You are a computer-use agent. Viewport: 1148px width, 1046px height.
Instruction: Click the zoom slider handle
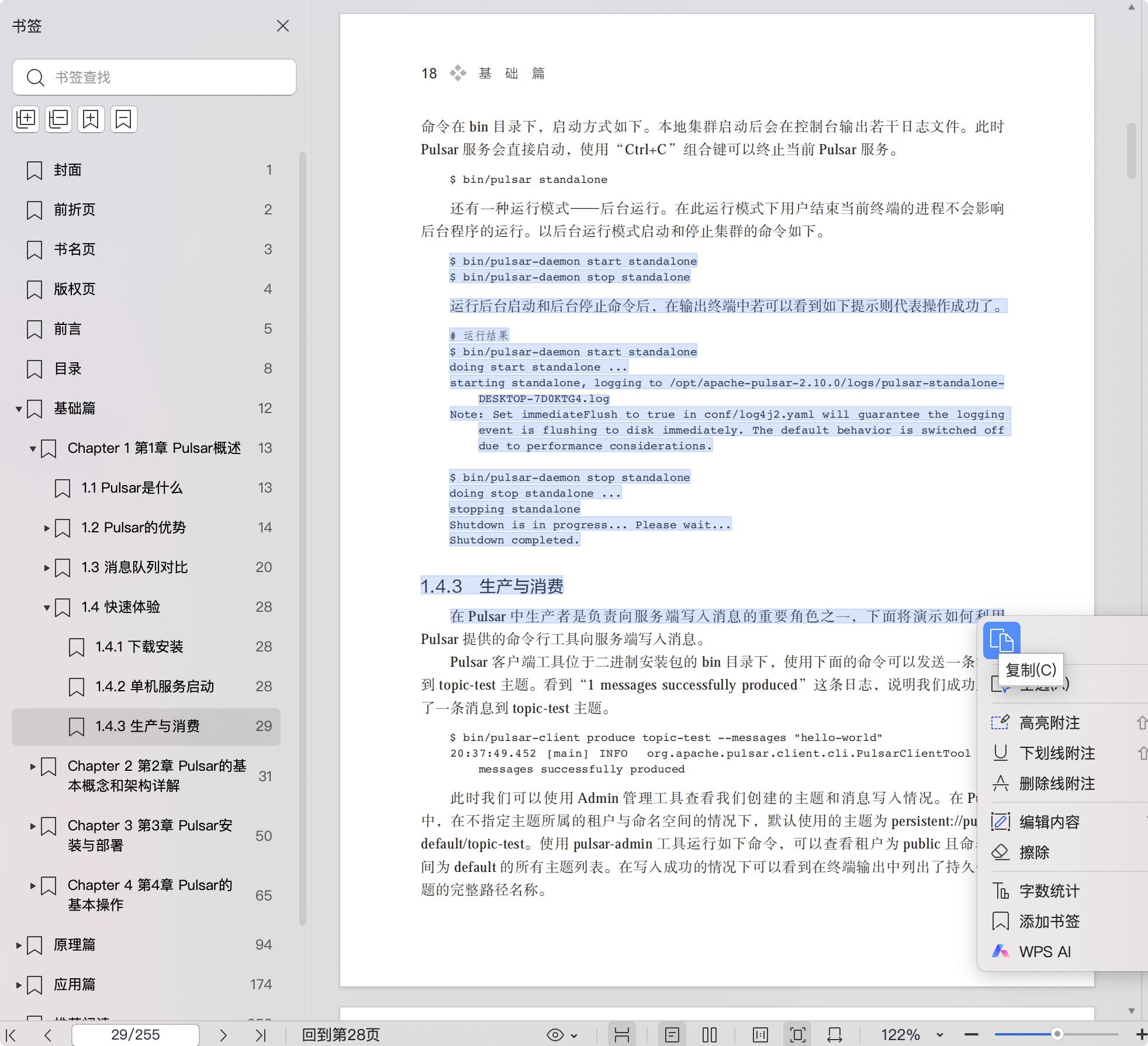coord(1057,1034)
